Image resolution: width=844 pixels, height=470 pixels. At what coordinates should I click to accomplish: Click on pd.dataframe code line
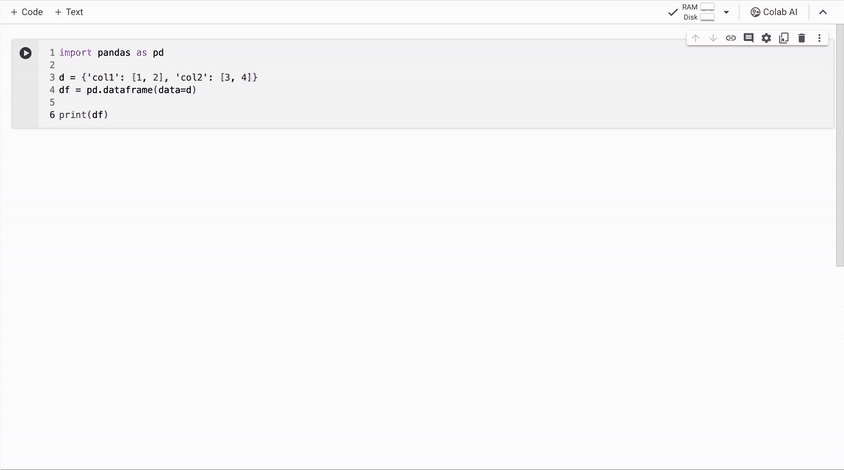pyautogui.click(x=128, y=90)
